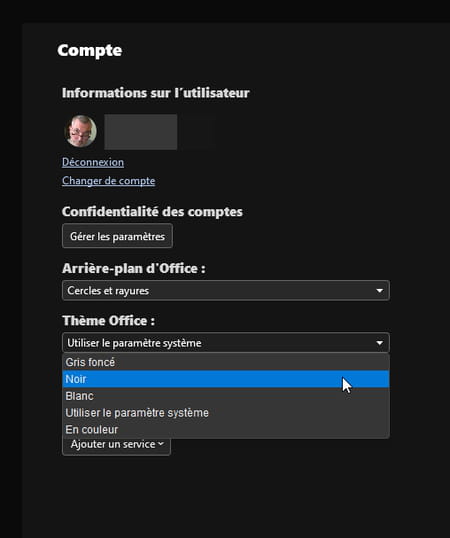Click the arrow on Thème Office dropdown
This screenshot has width=450, height=538.
[379, 343]
